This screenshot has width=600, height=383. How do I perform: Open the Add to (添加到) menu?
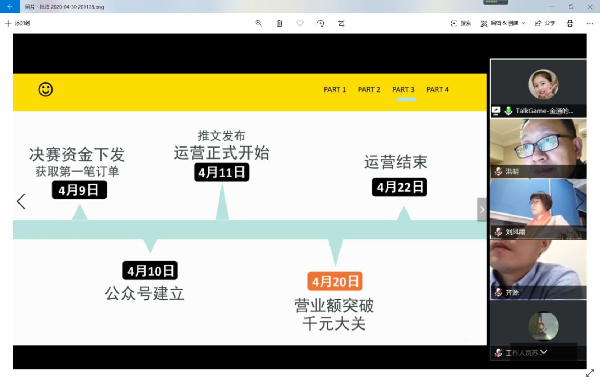pos(18,23)
